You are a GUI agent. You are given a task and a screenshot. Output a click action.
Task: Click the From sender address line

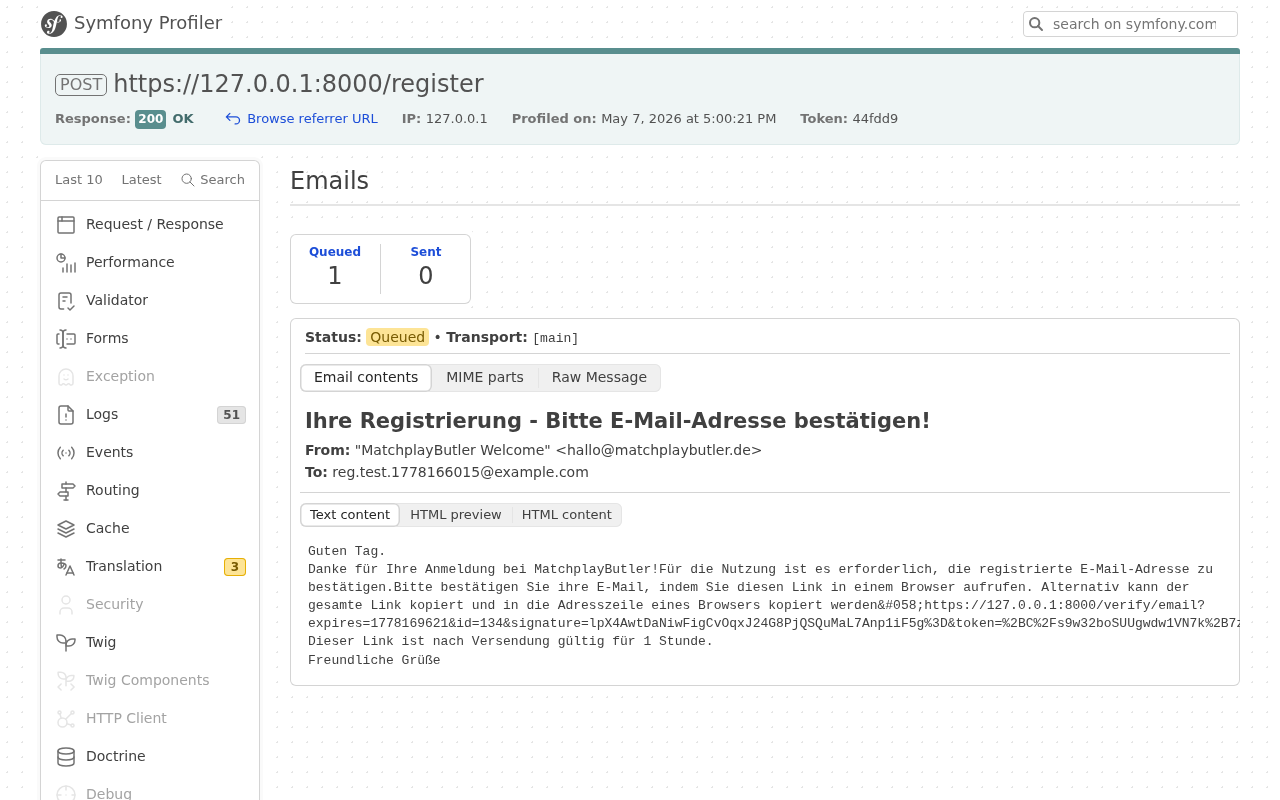[533, 450]
